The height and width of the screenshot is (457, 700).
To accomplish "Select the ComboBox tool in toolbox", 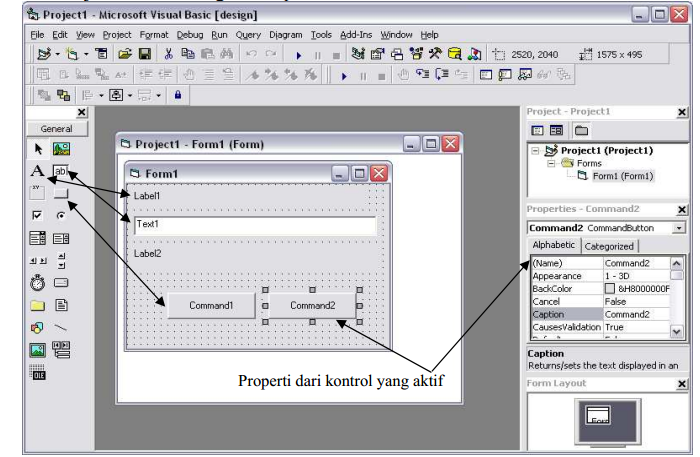I will 38,238.
